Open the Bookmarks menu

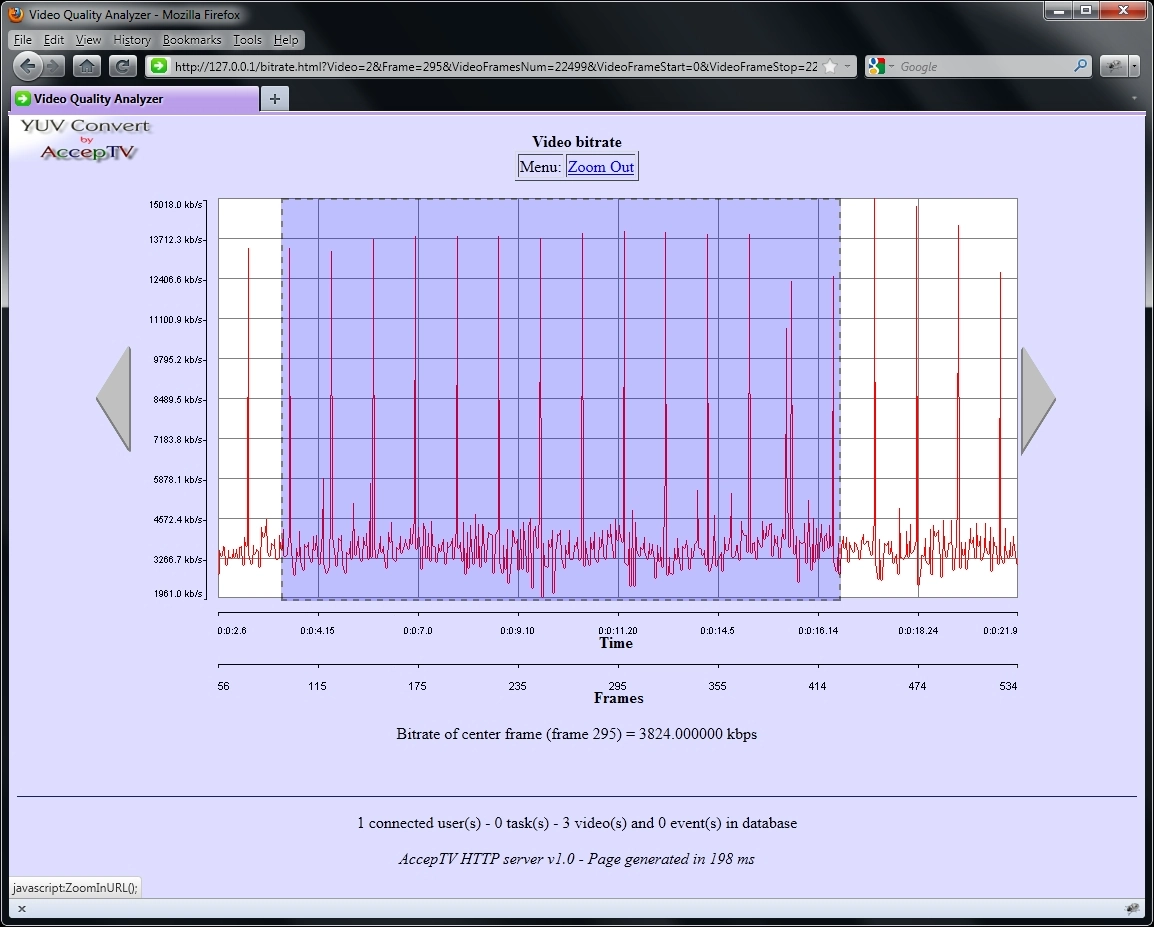point(191,40)
